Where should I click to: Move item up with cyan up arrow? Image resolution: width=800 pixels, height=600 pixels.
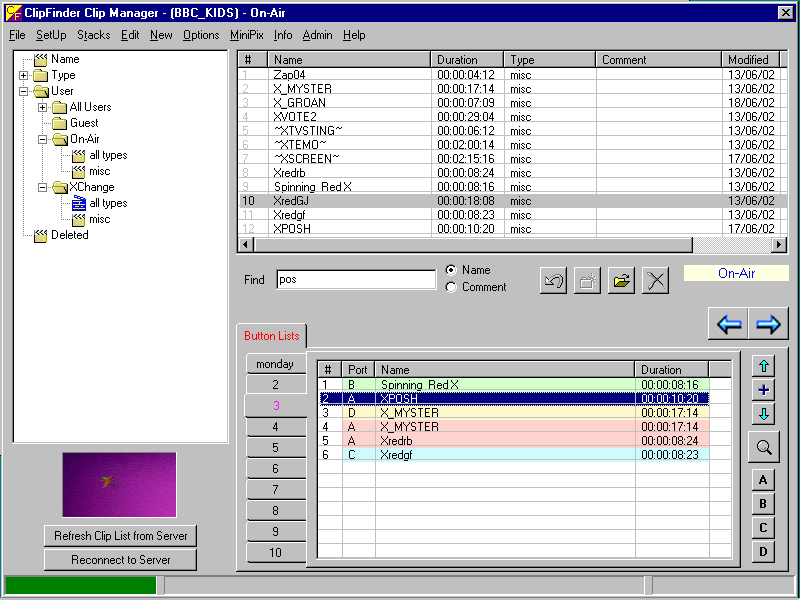point(763,367)
